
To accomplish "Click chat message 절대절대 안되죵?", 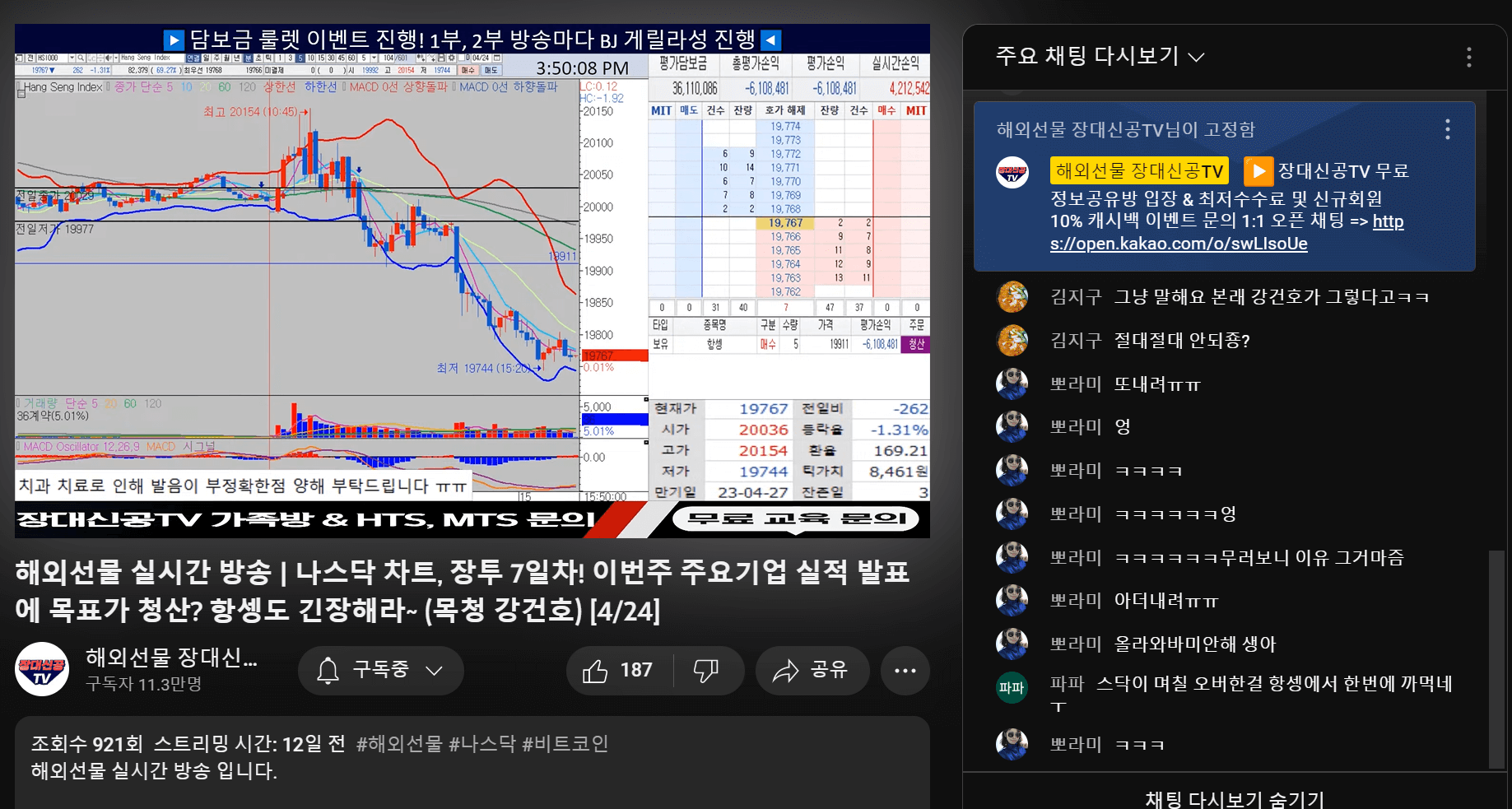I will [1182, 341].
